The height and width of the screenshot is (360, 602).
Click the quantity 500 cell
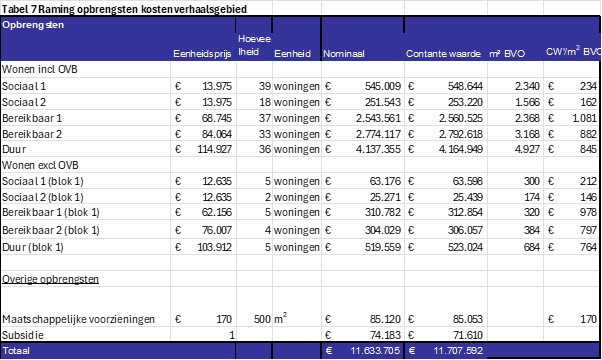click(x=262, y=319)
